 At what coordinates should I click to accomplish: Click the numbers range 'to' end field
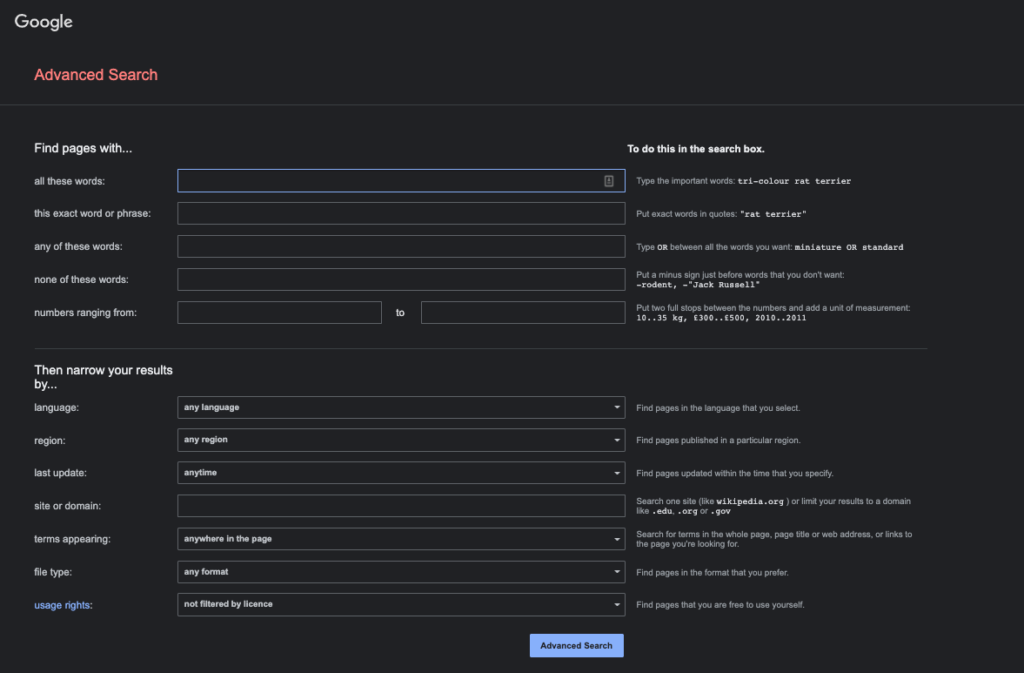tap(523, 313)
